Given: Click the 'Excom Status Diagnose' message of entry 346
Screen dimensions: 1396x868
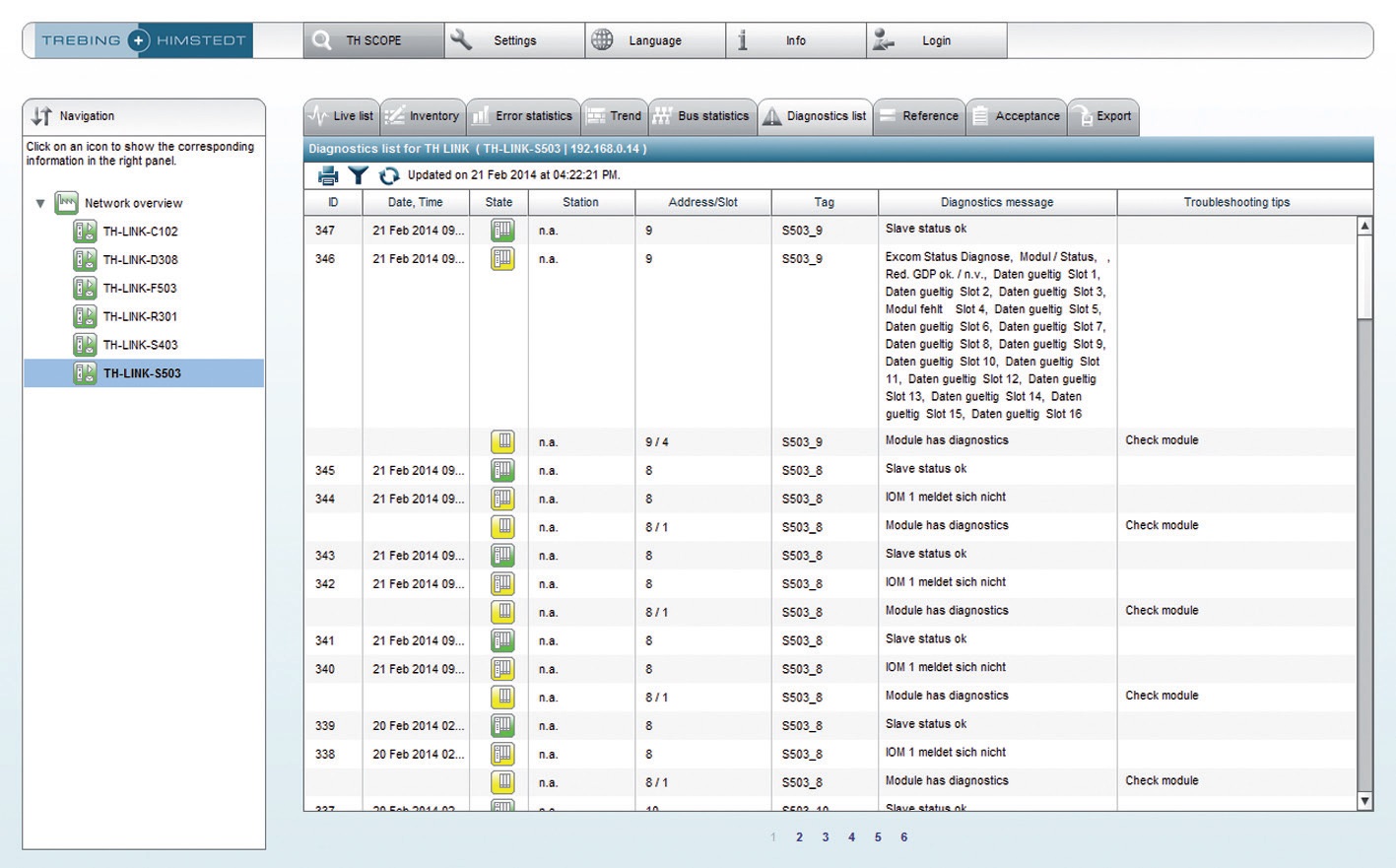Looking at the screenshot, I should 997,335.
